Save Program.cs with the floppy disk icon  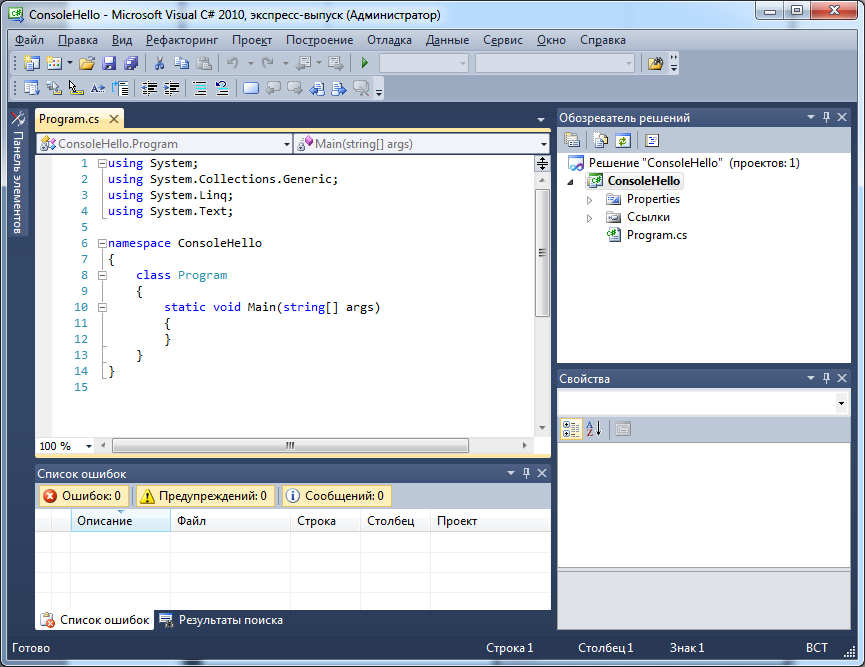[x=109, y=63]
